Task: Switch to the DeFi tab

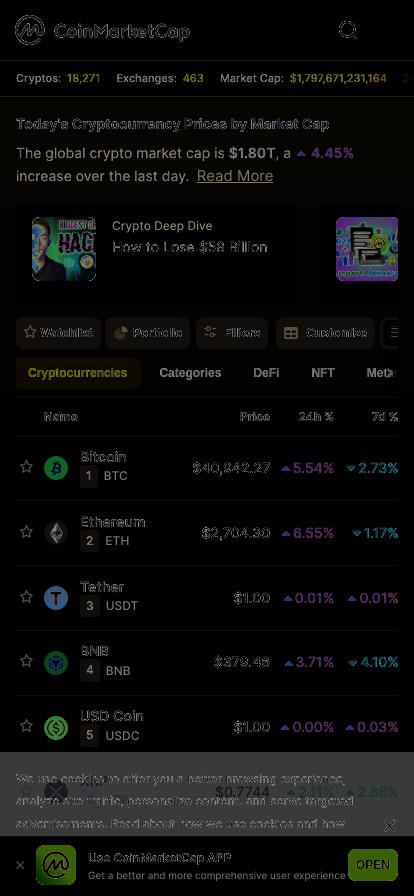Action: click(266, 373)
